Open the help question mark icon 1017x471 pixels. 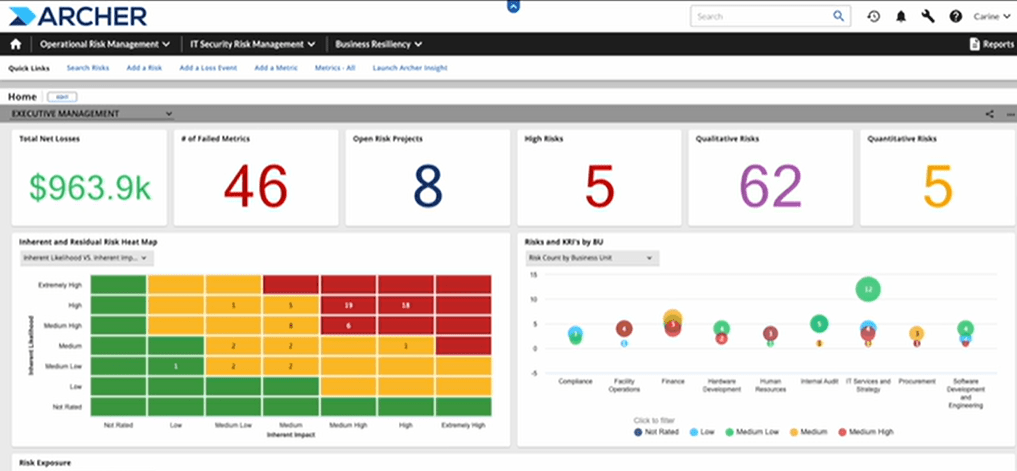tap(955, 17)
